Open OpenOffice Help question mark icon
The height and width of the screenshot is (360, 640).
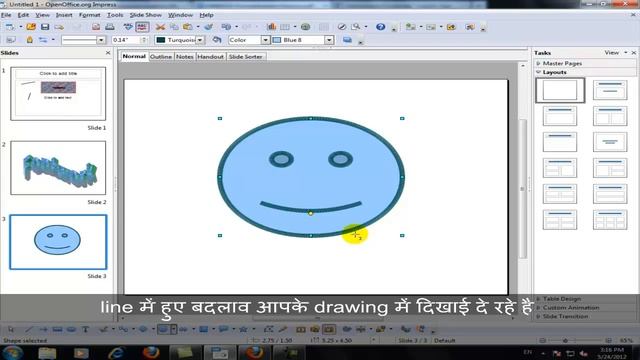pos(380,27)
